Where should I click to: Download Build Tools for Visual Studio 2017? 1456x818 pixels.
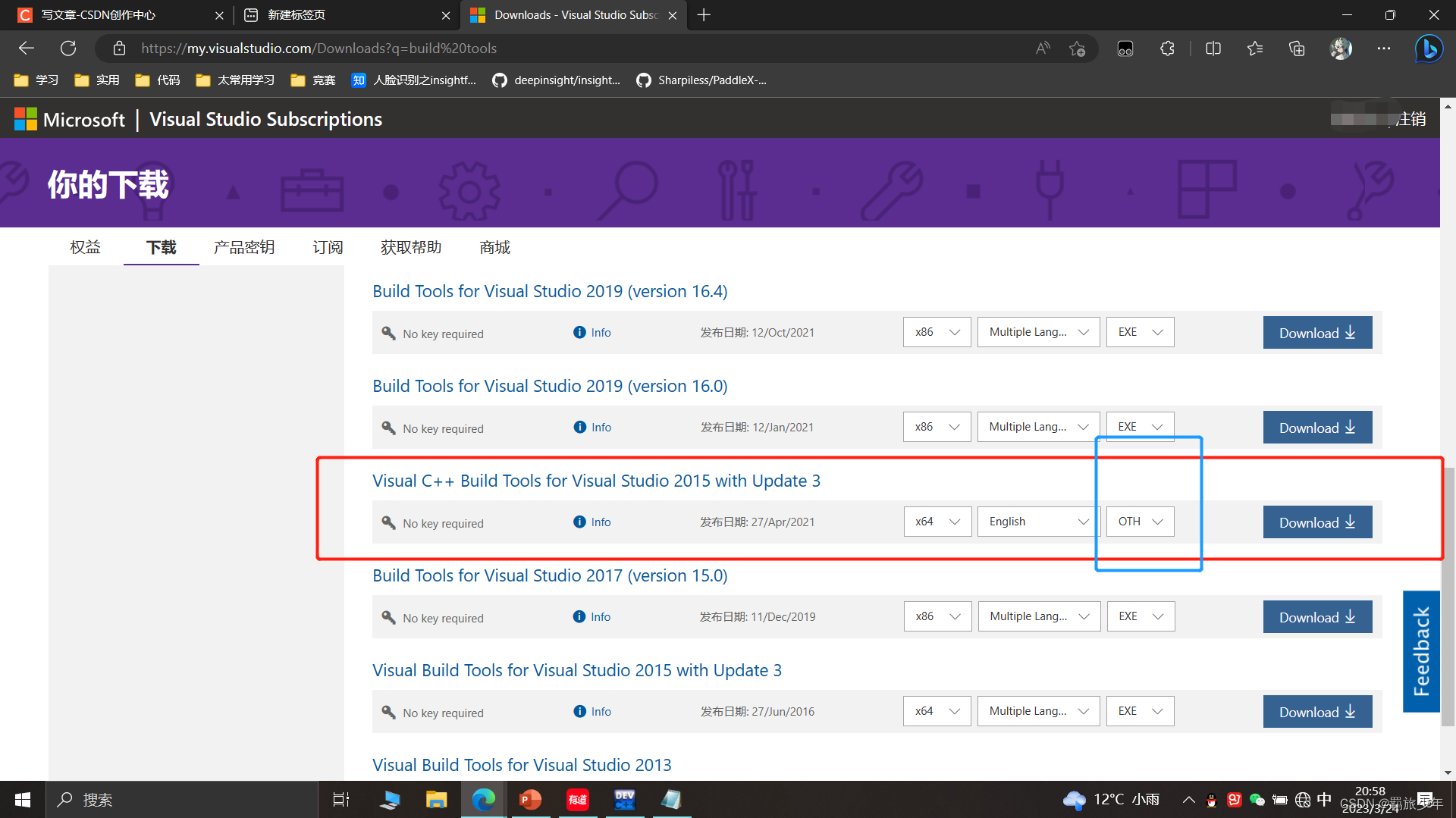(x=1317, y=617)
